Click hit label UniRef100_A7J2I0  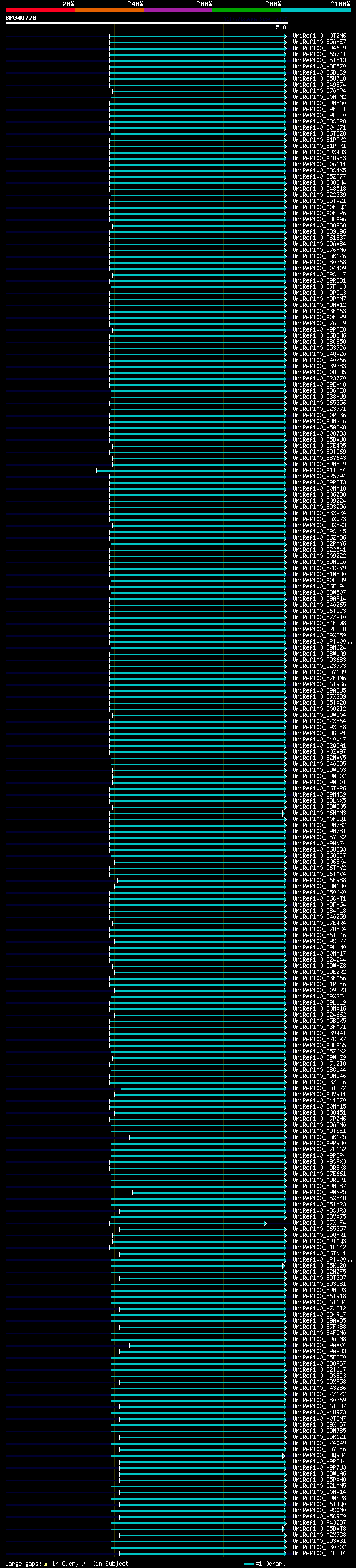click(x=319, y=1064)
